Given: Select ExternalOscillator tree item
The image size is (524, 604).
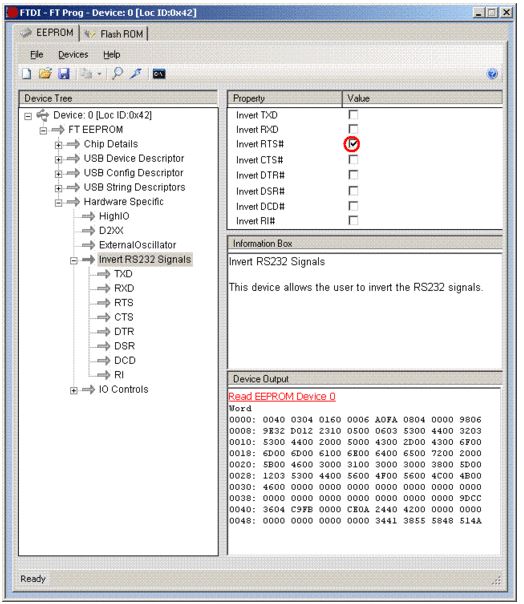Looking at the screenshot, I should pos(138,245).
